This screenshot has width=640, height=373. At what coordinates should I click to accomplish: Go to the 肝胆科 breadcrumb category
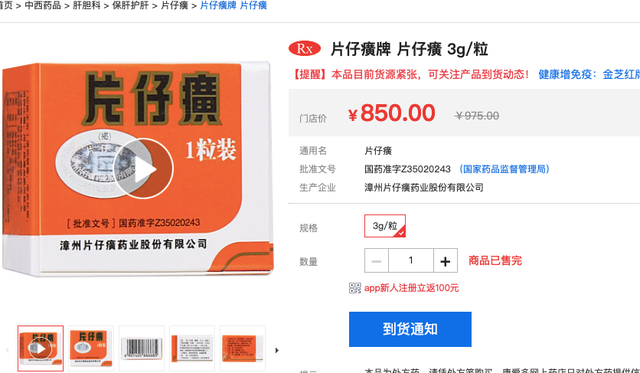pos(87,5)
